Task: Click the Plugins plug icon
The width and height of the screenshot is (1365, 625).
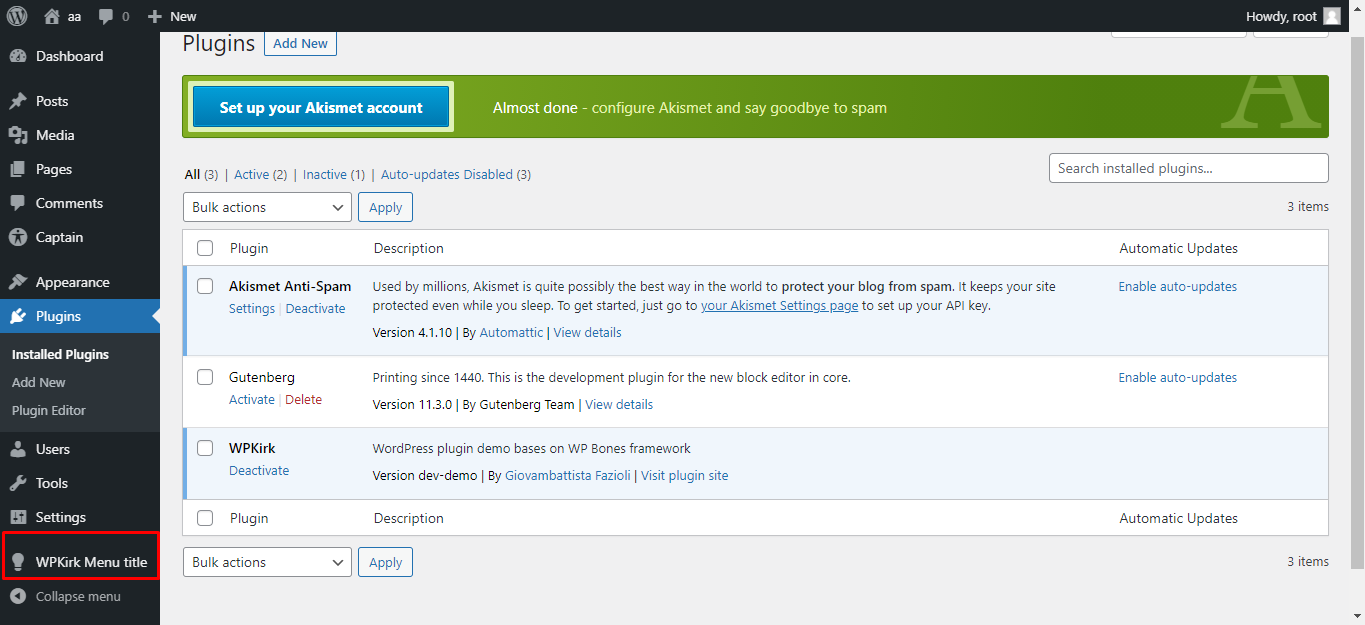Action: [18, 316]
